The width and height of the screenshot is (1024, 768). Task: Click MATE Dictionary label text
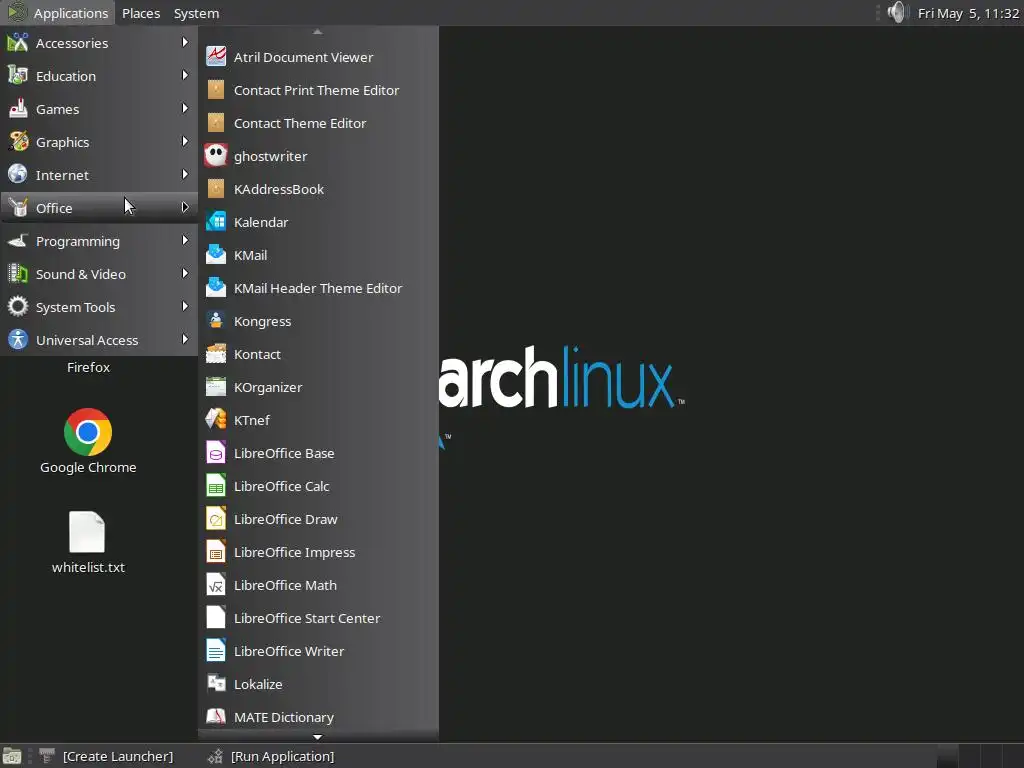click(283, 717)
